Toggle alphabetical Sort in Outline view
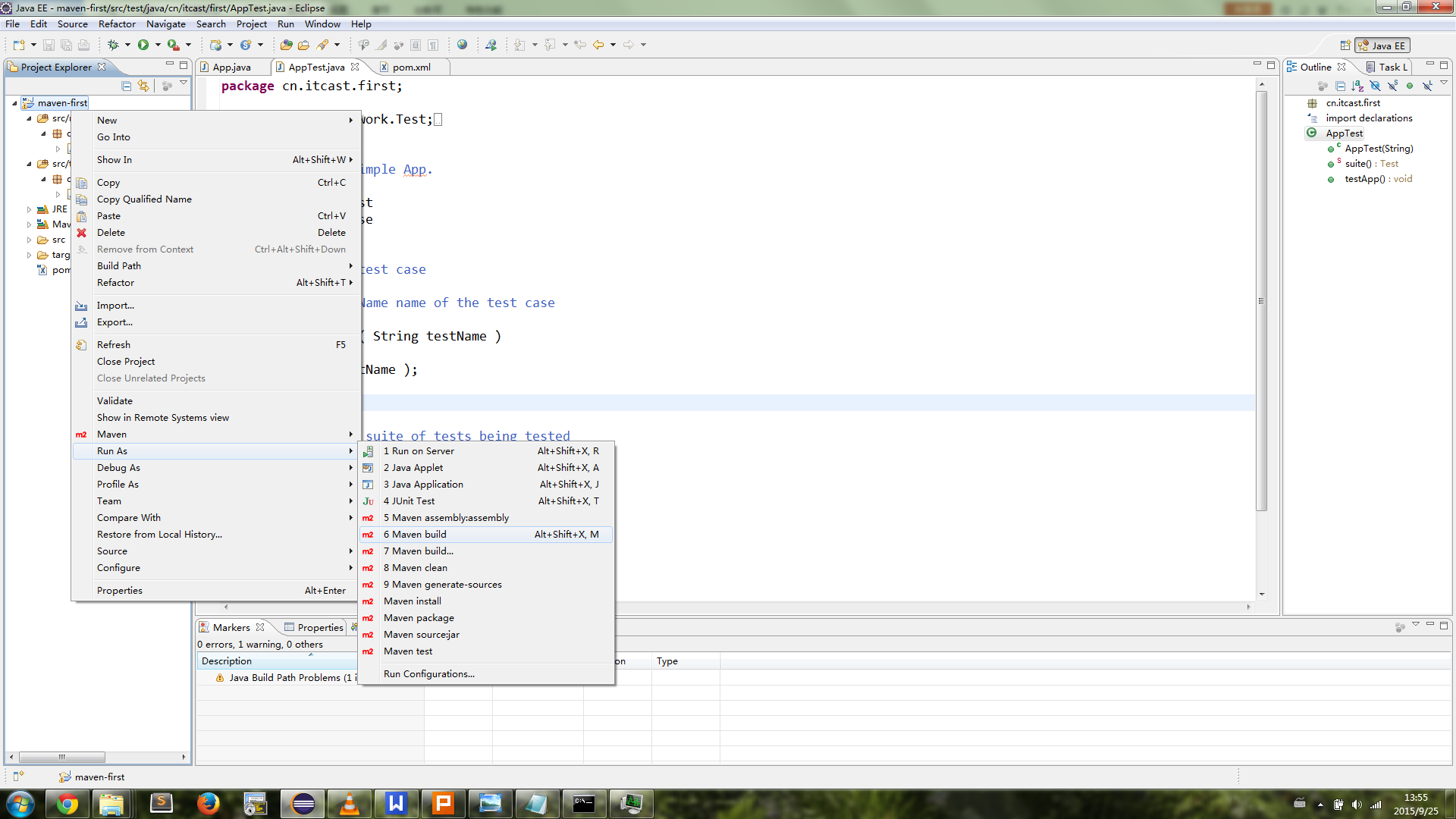The height and width of the screenshot is (819, 1456). [1357, 86]
